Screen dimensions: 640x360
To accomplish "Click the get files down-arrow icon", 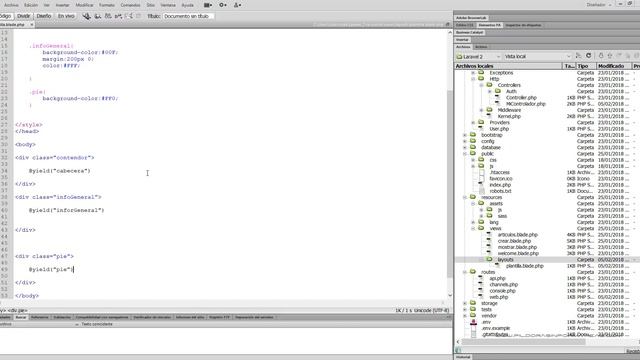I will pyautogui.click(x=601, y=56).
